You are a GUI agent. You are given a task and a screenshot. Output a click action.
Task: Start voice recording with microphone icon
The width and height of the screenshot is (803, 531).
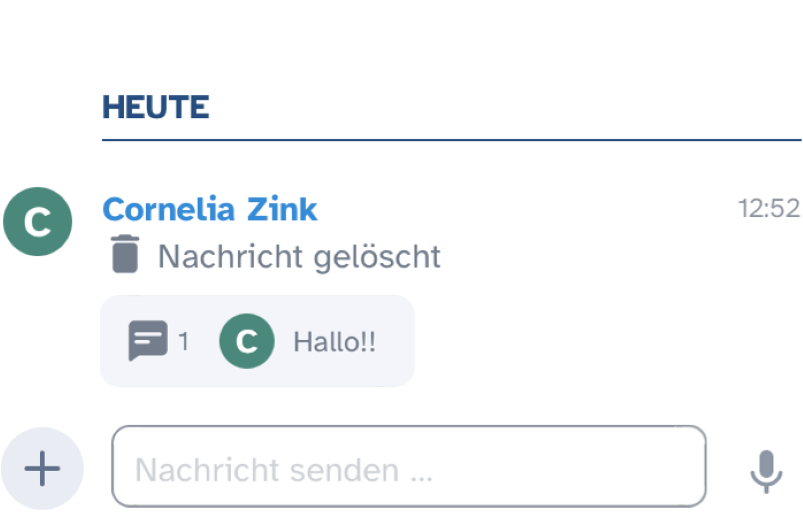[766, 471]
